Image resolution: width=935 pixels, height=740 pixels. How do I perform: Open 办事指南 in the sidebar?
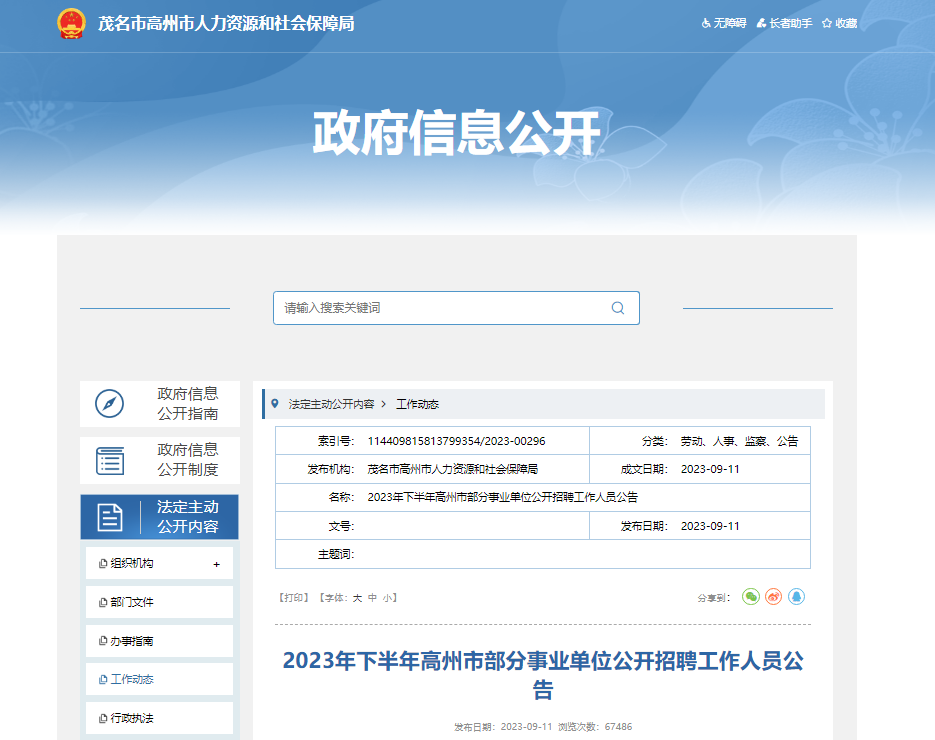pyautogui.click(x=132, y=641)
